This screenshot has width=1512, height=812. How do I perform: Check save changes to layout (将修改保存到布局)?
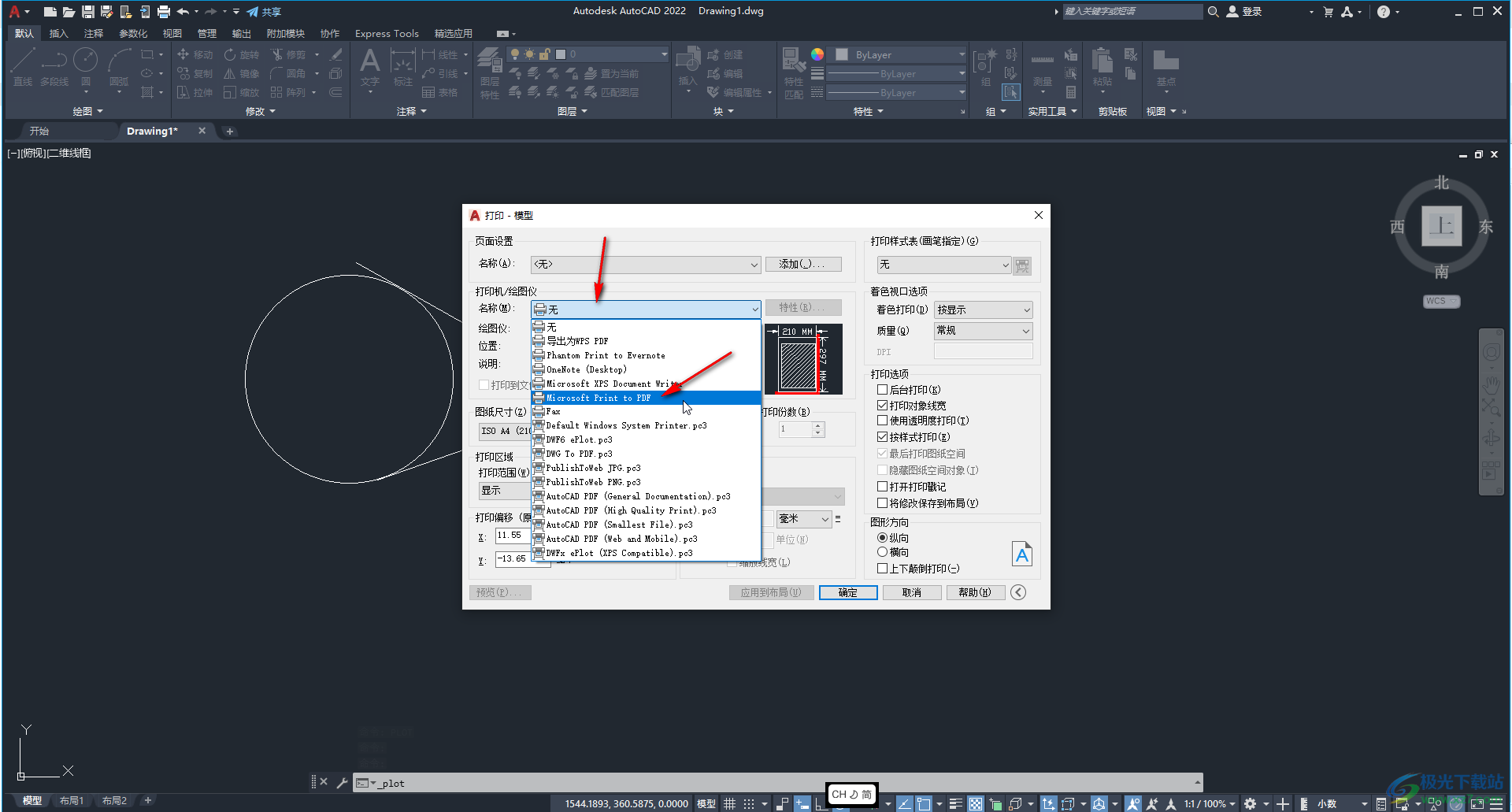click(883, 503)
